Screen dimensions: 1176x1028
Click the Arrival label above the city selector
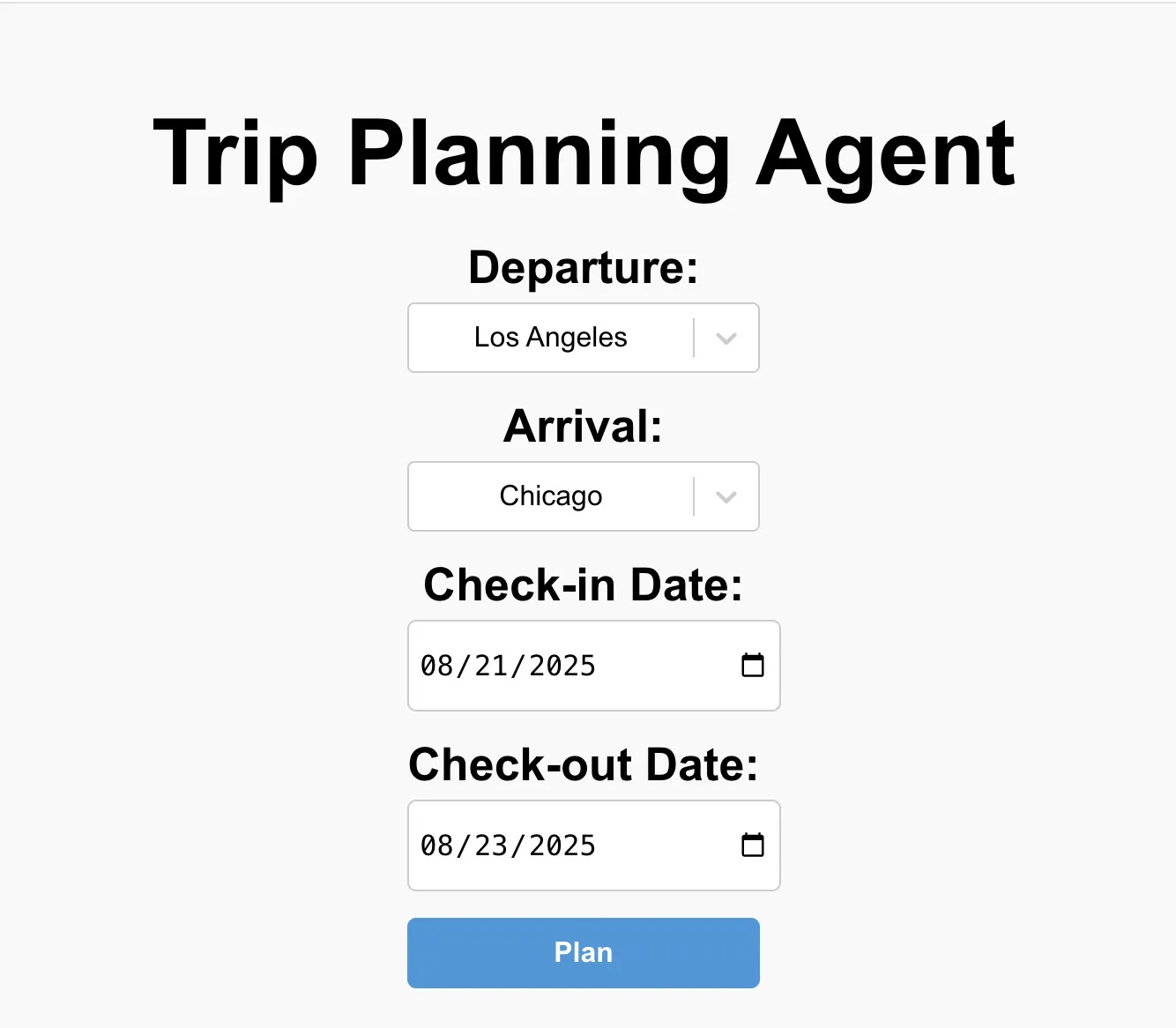tap(583, 427)
